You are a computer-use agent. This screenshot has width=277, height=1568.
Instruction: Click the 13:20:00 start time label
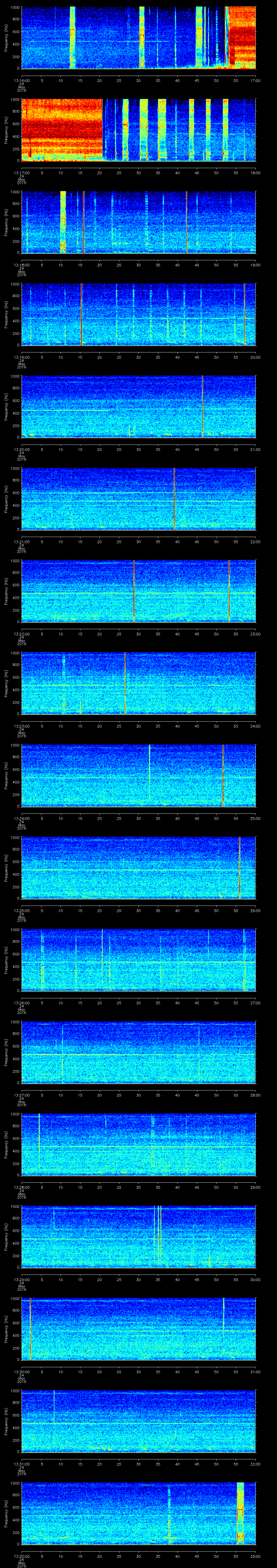point(21,449)
